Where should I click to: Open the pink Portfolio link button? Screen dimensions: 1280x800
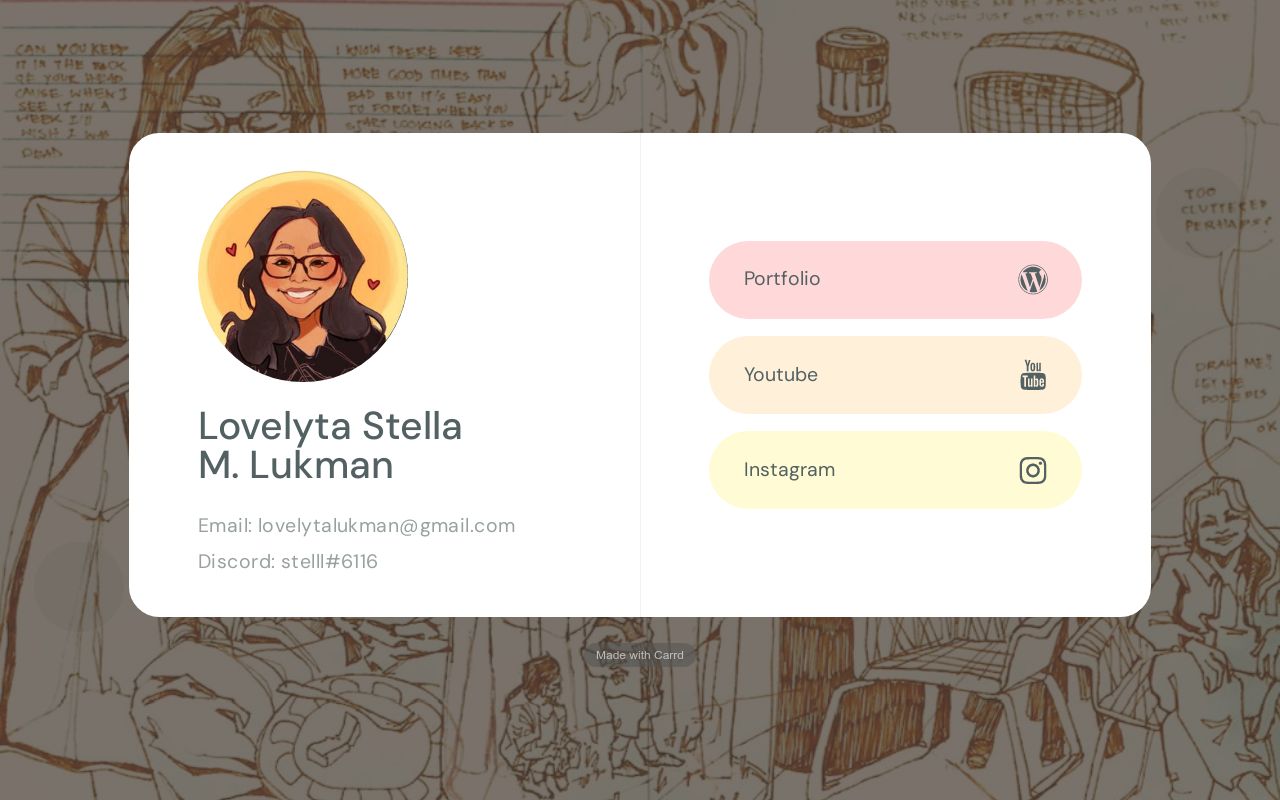tap(895, 280)
